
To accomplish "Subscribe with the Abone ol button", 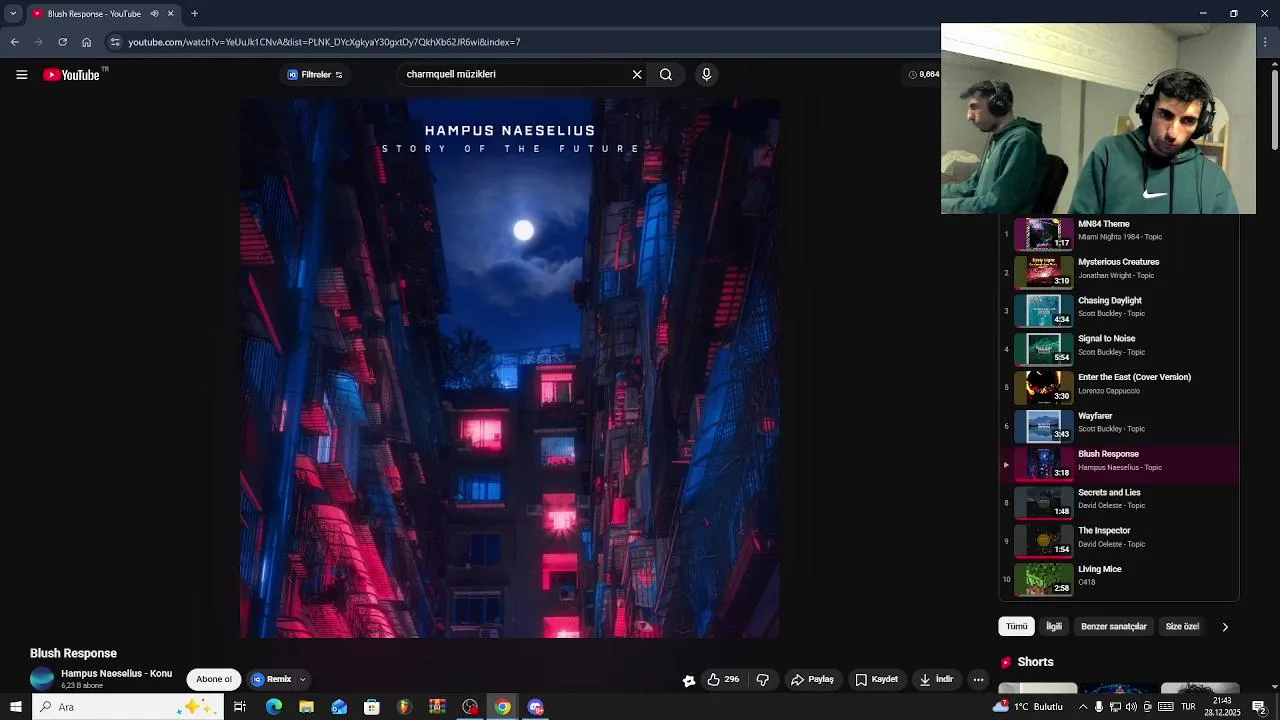I will click(214, 679).
